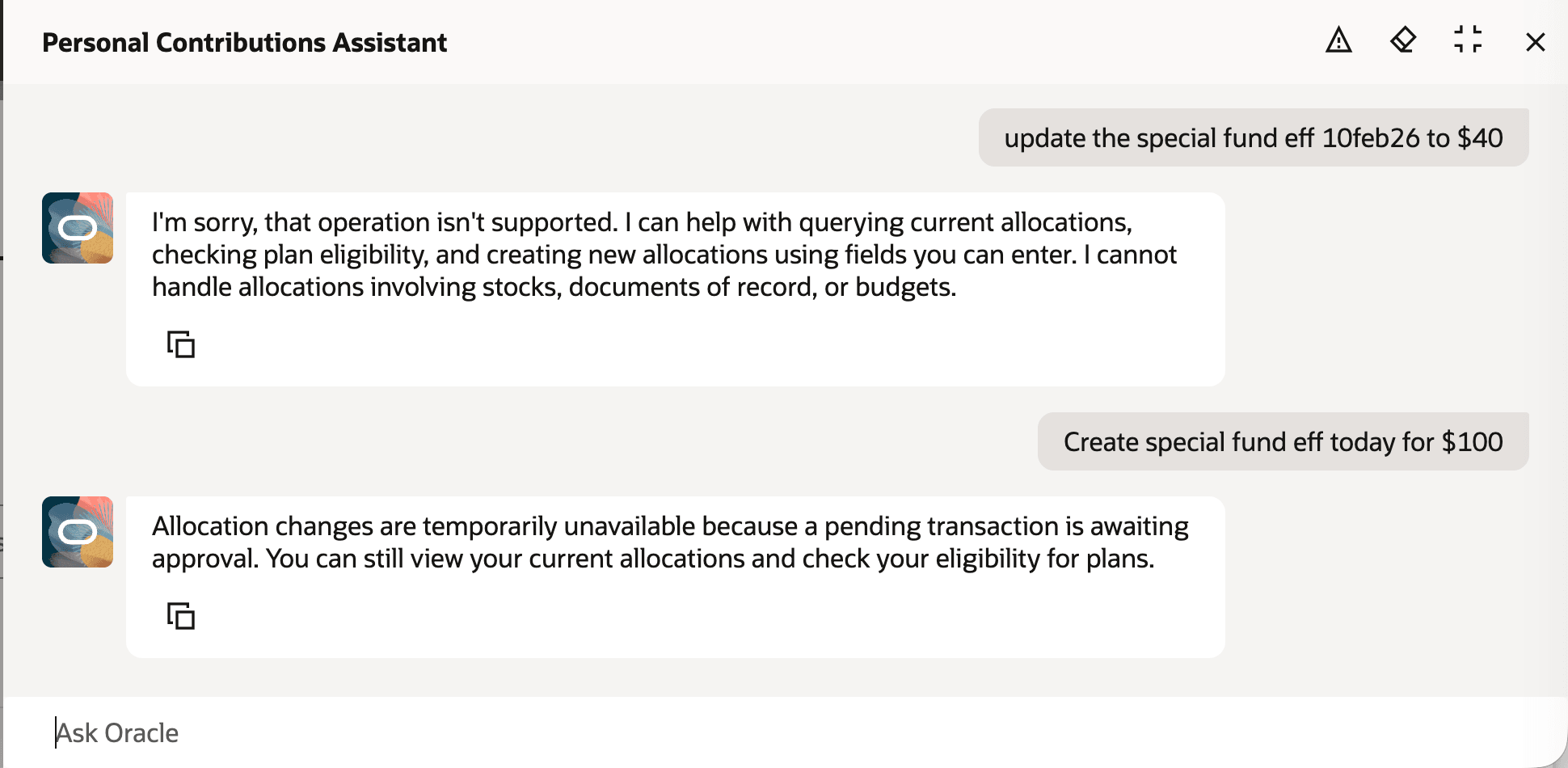Select the 'Create special fund eff today' message
Screen dimensions: 1568x768
coord(1283,441)
